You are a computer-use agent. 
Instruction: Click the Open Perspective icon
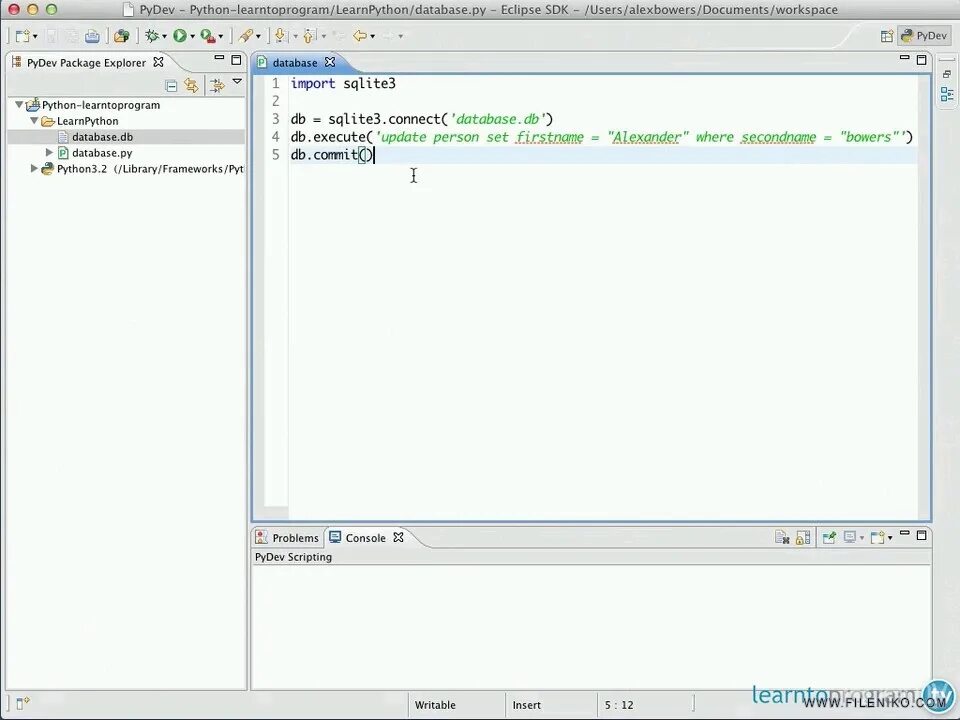click(x=887, y=36)
